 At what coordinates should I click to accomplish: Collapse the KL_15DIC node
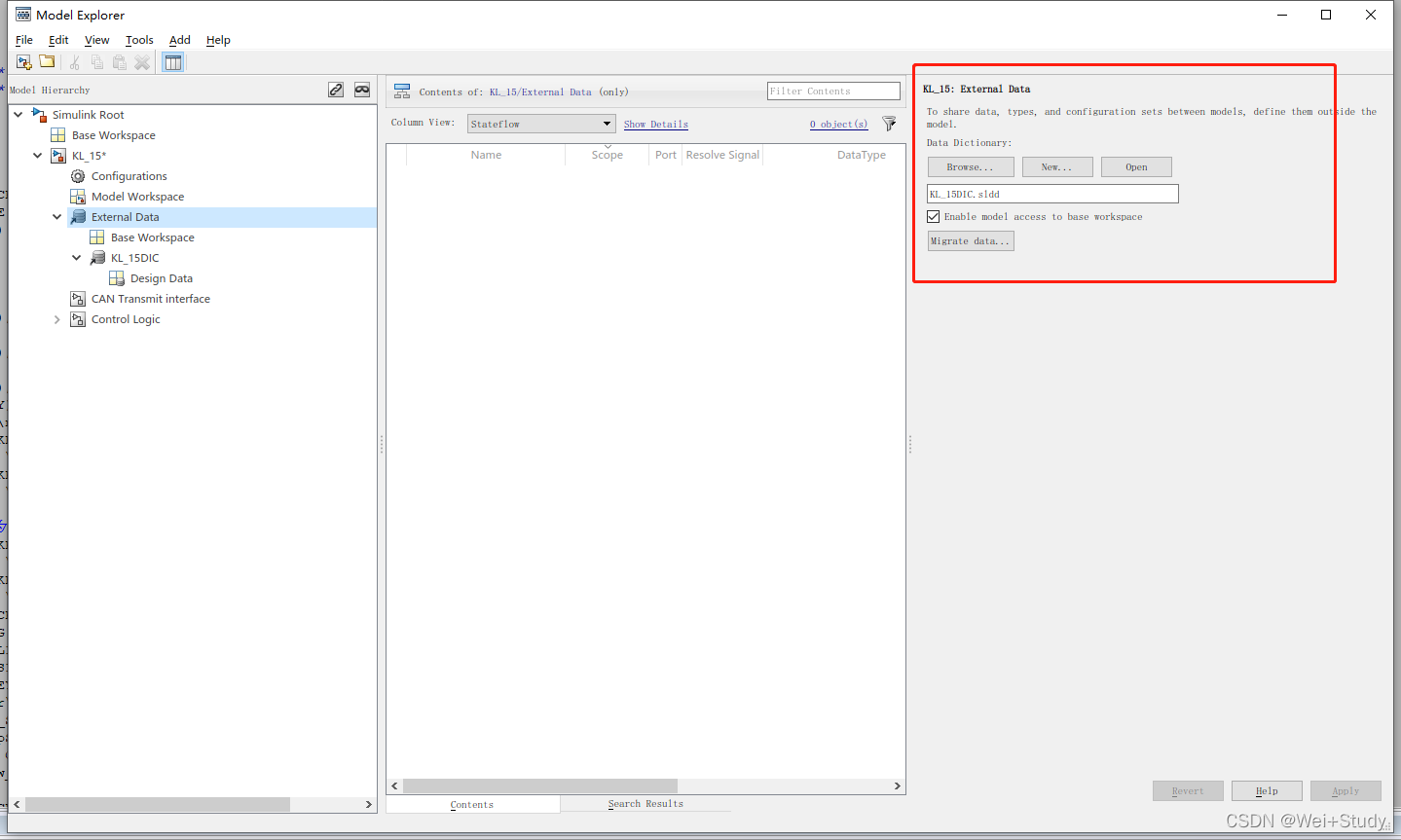point(77,258)
